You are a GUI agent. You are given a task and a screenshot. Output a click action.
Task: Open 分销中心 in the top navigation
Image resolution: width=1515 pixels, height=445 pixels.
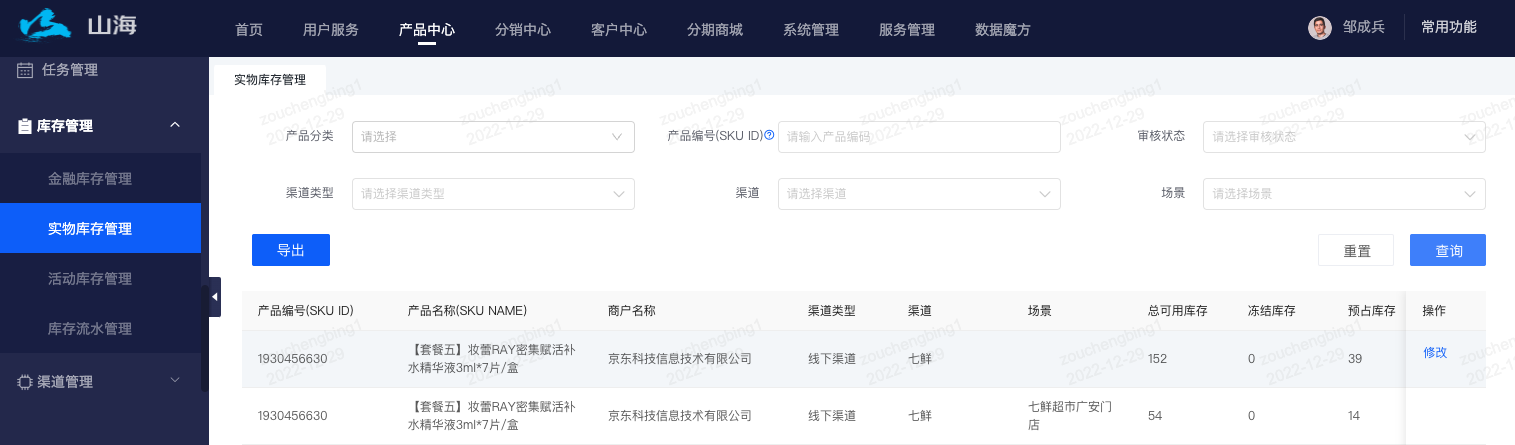coord(523,30)
